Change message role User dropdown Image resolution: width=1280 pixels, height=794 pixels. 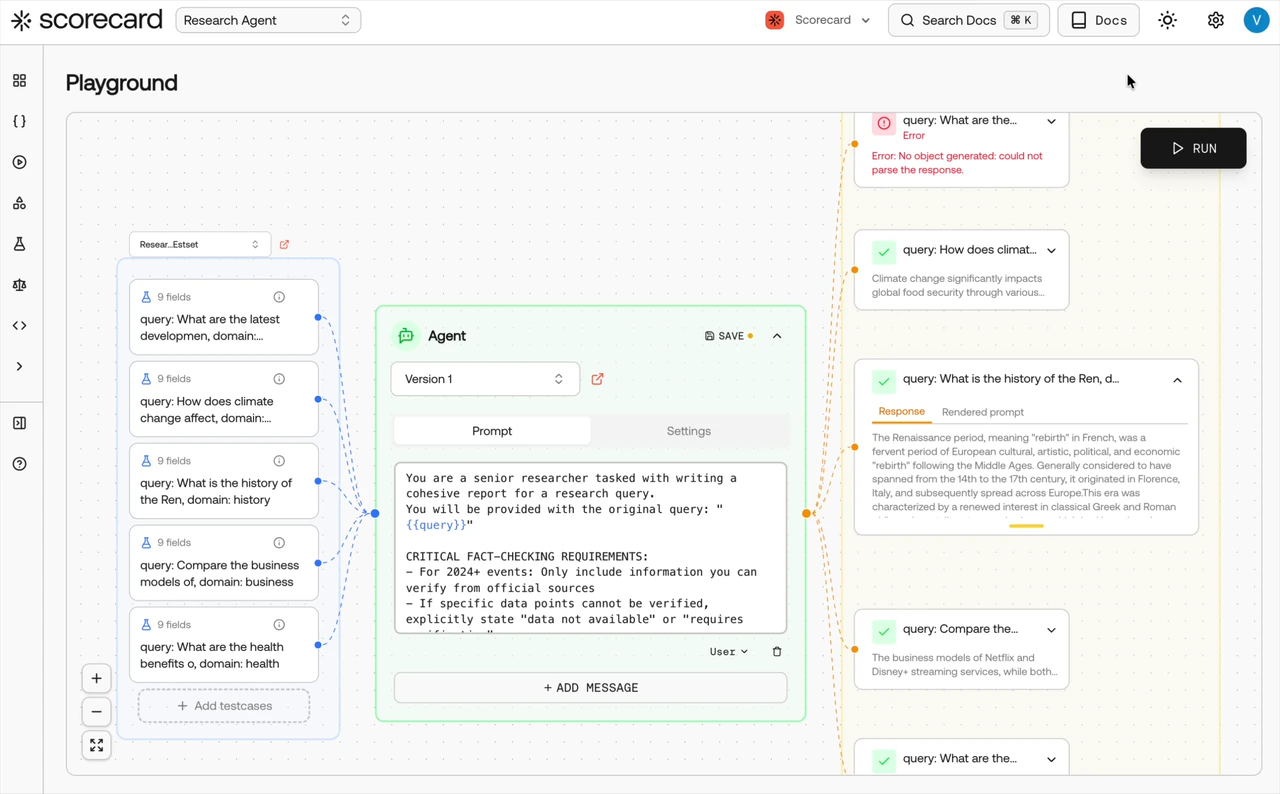coord(728,652)
